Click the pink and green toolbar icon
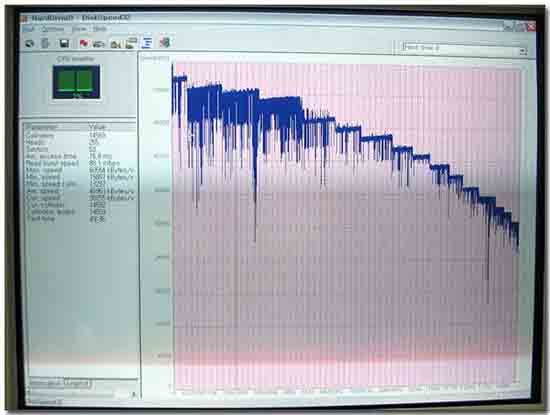Screen dimensions: 550x415 [x=164, y=43]
